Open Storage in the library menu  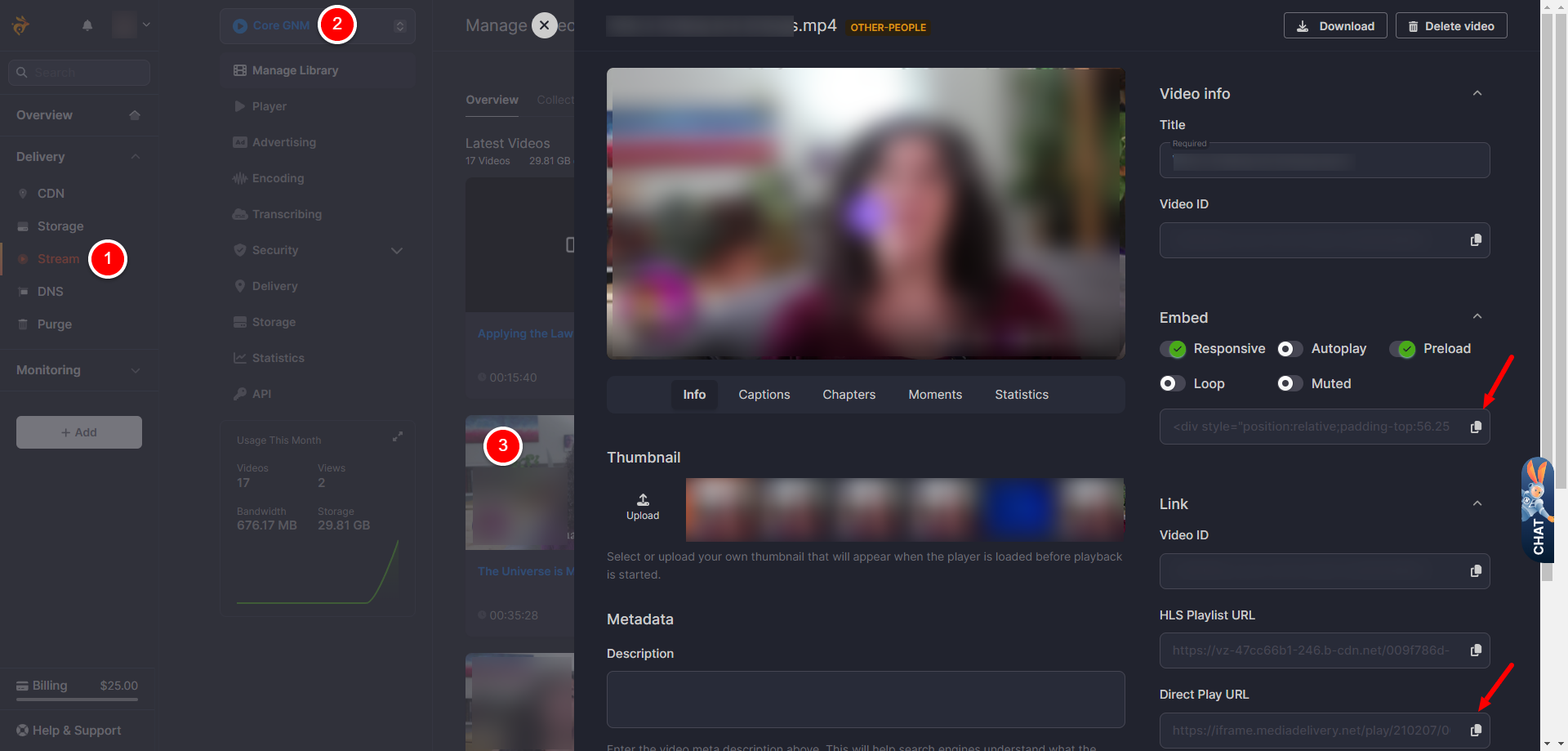[x=274, y=322]
